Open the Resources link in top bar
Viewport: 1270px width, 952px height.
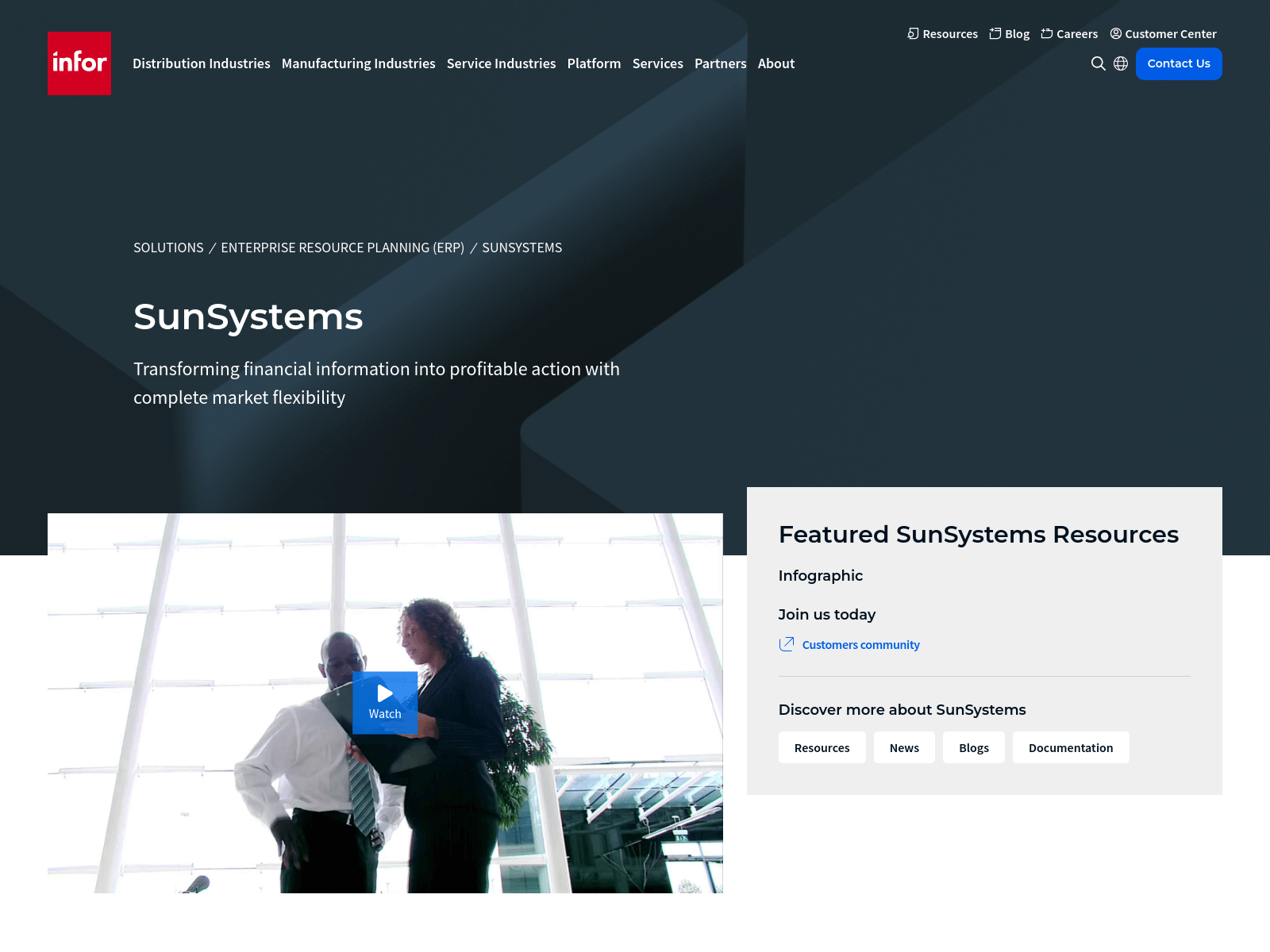(943, 33)
